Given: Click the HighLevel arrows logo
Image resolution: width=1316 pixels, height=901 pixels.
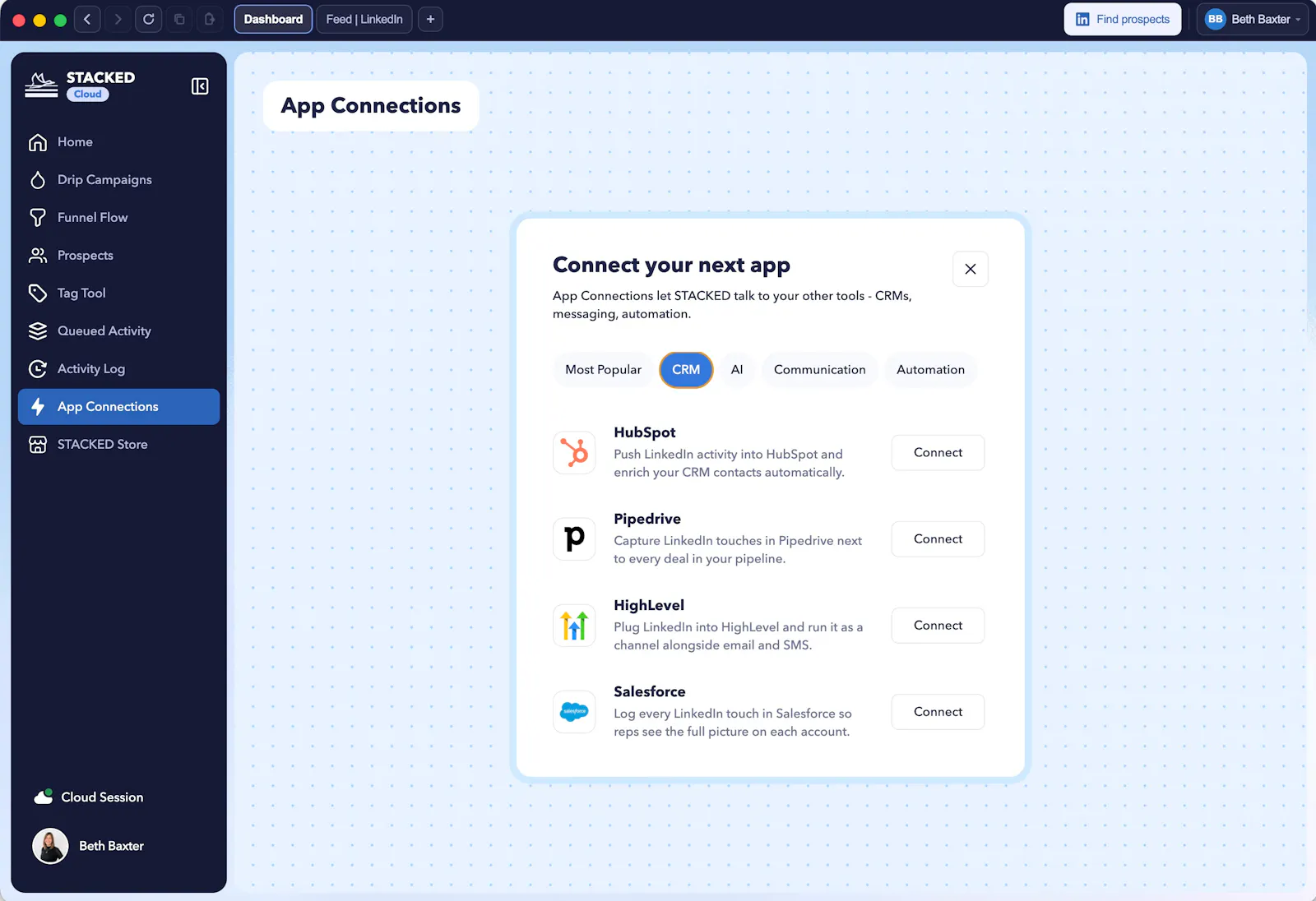Looking at the screenshot, I should [x=574, y=626].
